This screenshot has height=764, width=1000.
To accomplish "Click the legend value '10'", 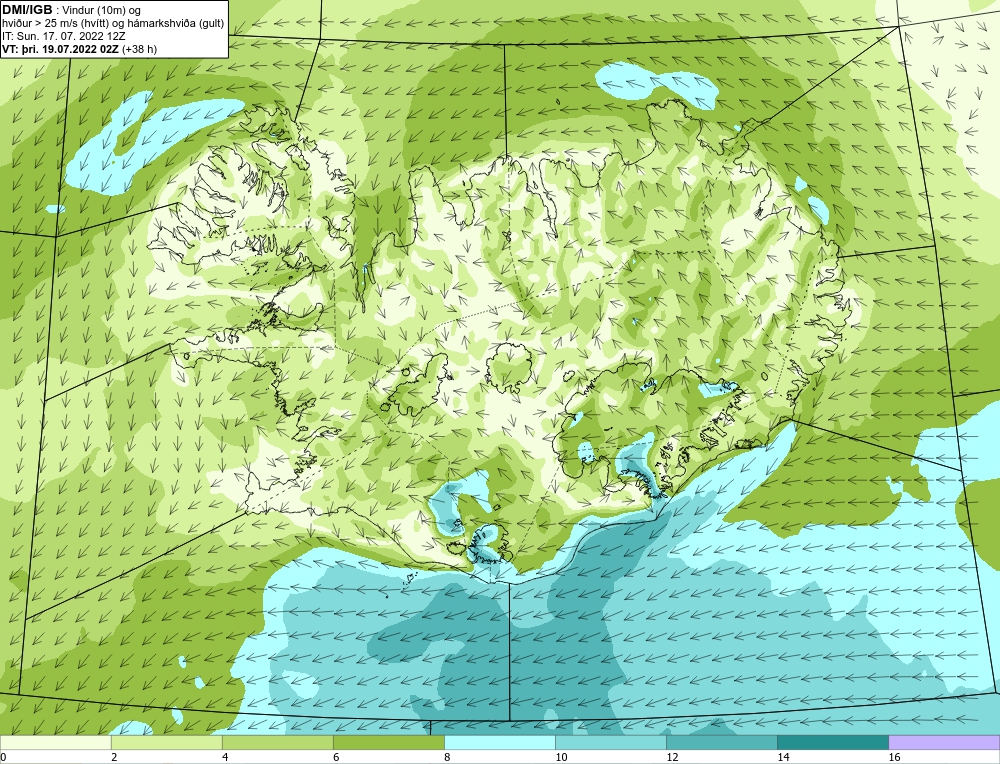I will pyautogui.click(x=561, y=757).
